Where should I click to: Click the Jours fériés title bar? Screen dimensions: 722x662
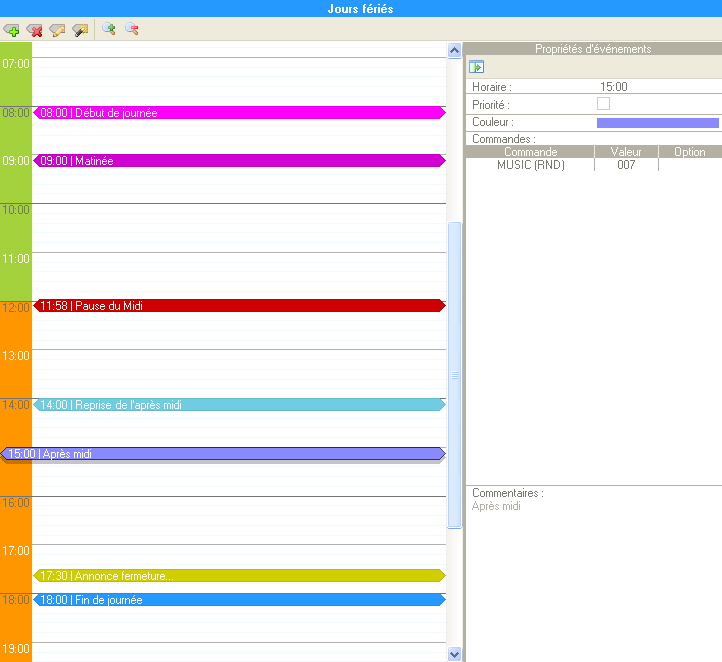(x=361, y=8)
